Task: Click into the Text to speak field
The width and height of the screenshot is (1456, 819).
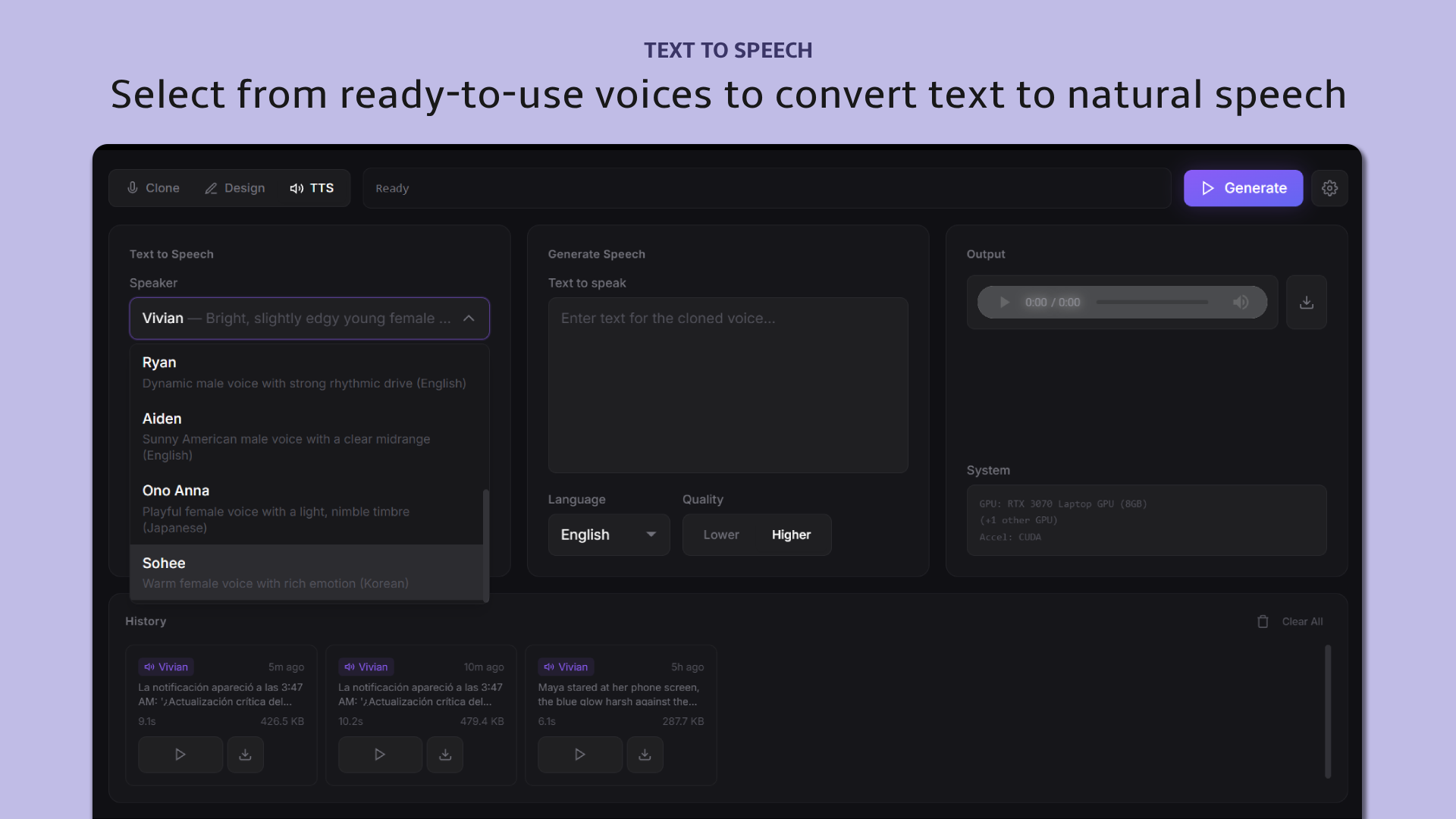Action: 727,385
